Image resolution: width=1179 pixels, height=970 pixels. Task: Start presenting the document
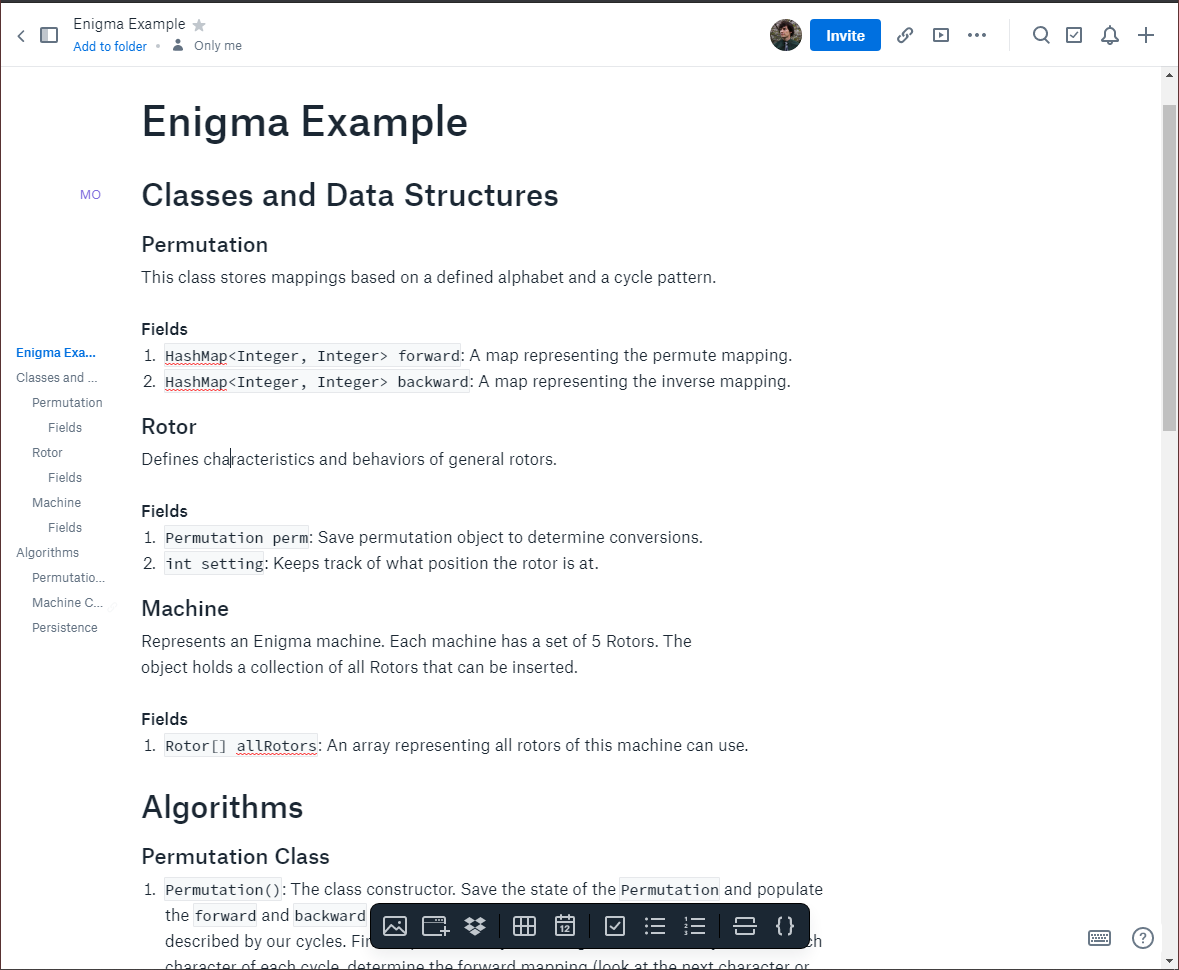click(x=940, y=35)
